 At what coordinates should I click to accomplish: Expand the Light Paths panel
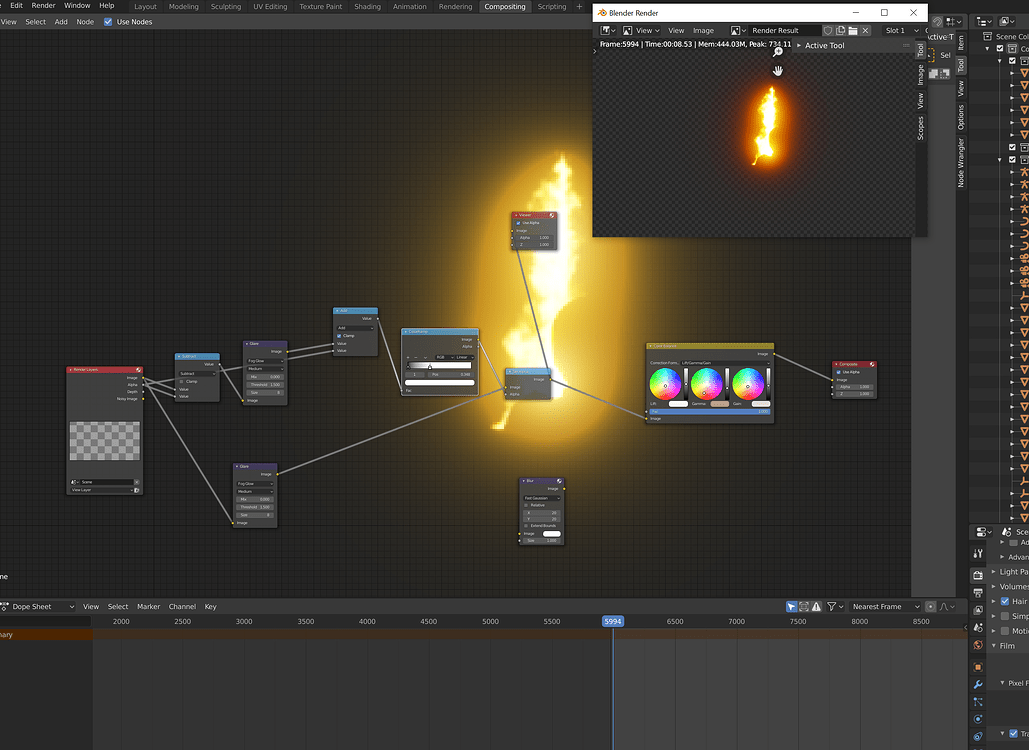1011,572
